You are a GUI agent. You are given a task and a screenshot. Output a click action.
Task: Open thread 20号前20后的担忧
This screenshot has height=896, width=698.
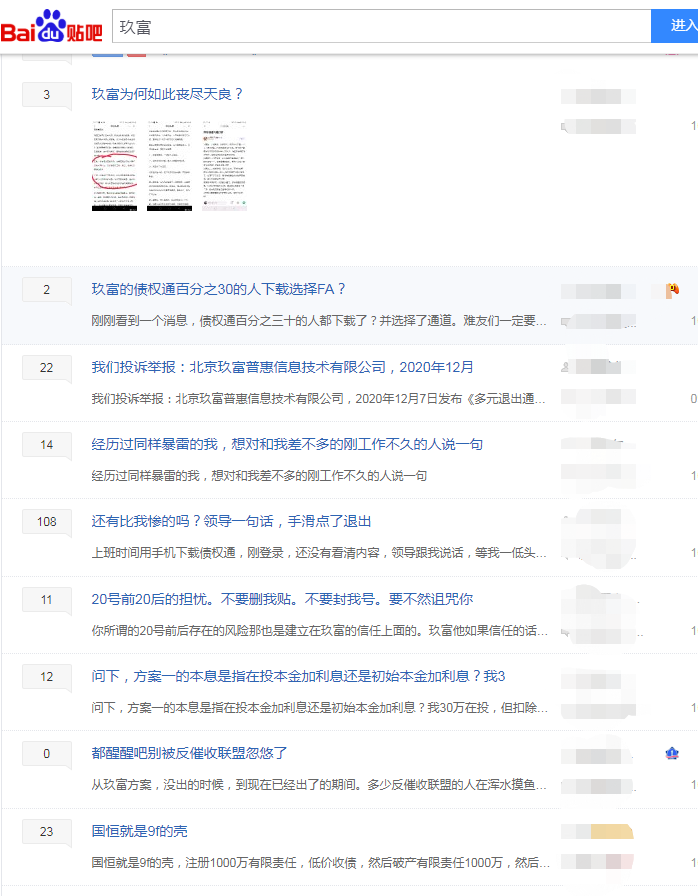click(282, 599)
